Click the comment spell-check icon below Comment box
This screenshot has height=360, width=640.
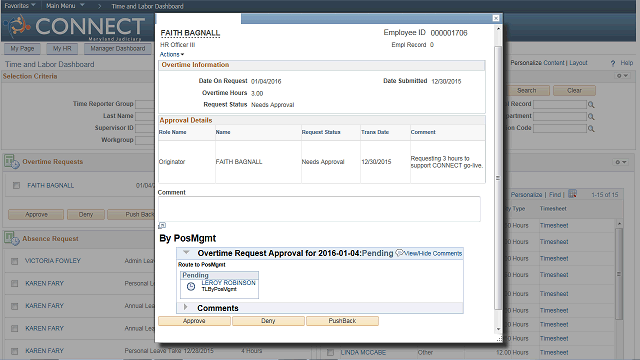coord(162,226)
